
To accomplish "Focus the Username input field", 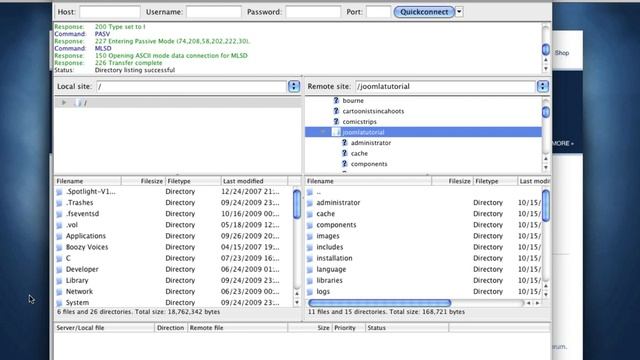I will pyautogui.click(x=214, y=12).
